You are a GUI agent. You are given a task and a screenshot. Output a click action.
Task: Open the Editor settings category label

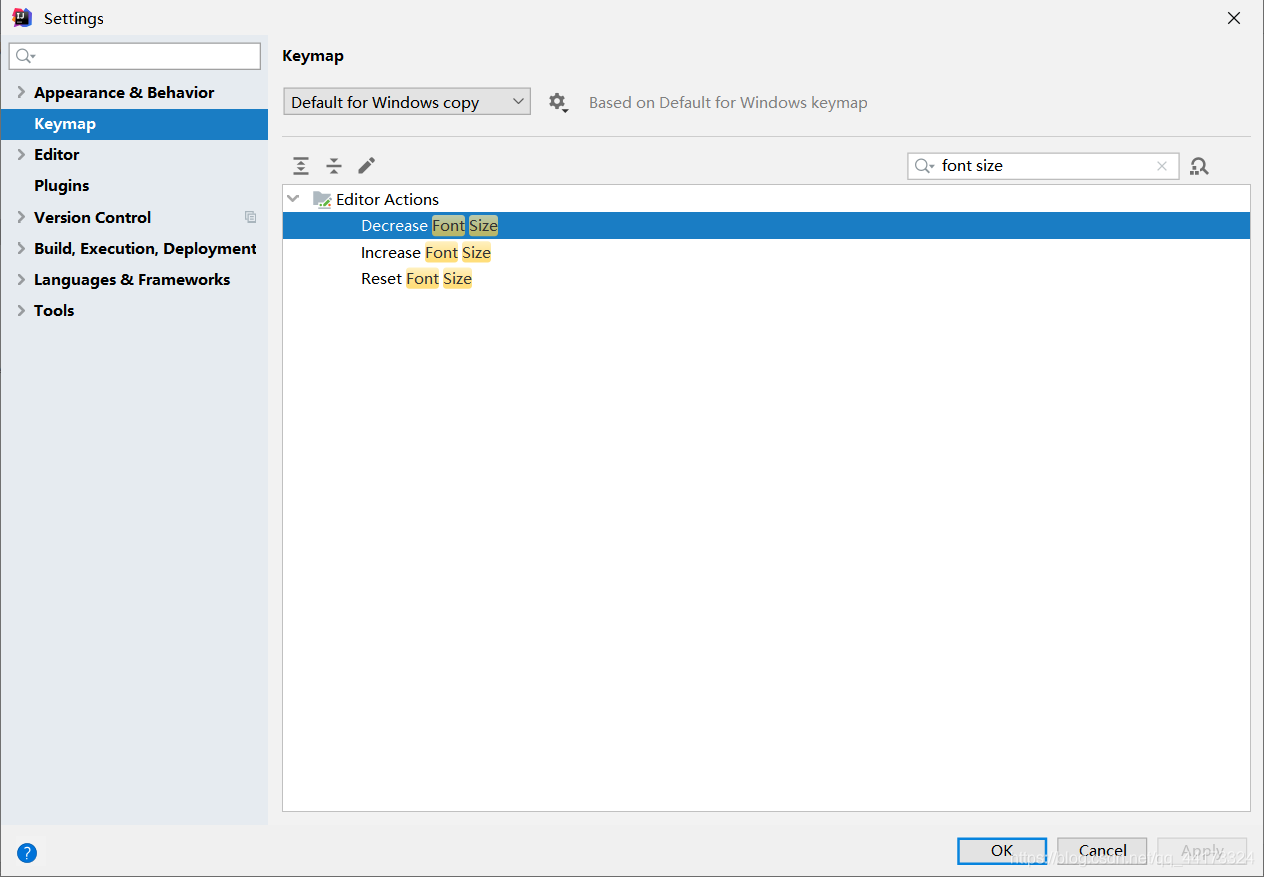point(56,154)
